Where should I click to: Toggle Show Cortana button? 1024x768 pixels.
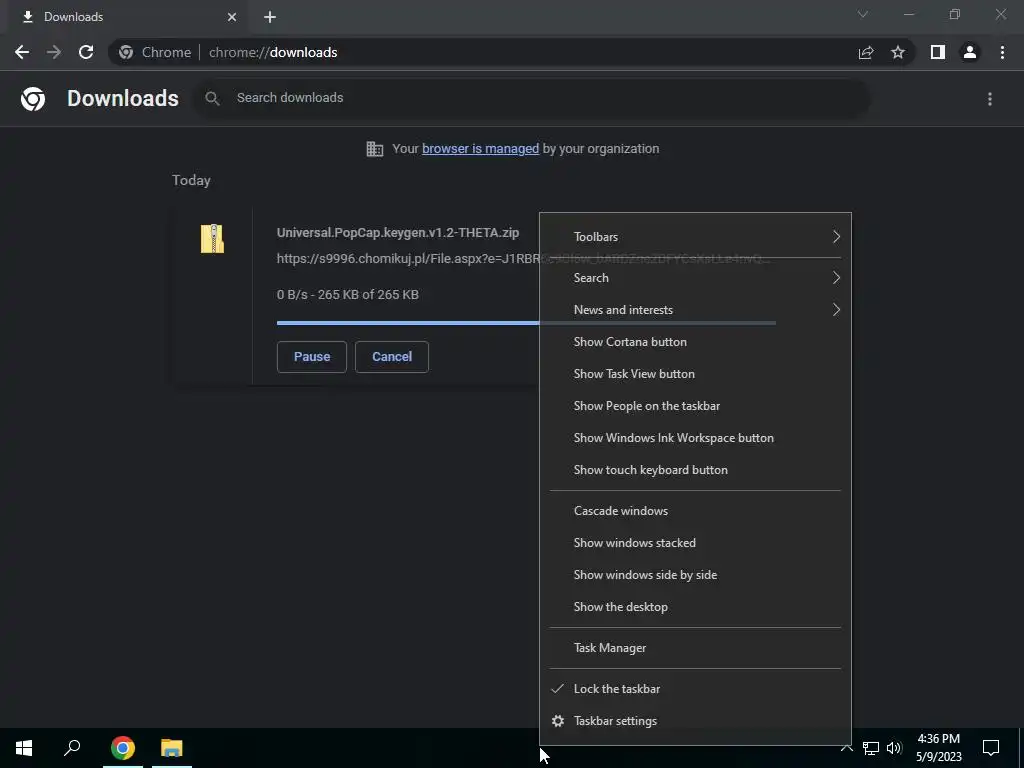point(696,342)
